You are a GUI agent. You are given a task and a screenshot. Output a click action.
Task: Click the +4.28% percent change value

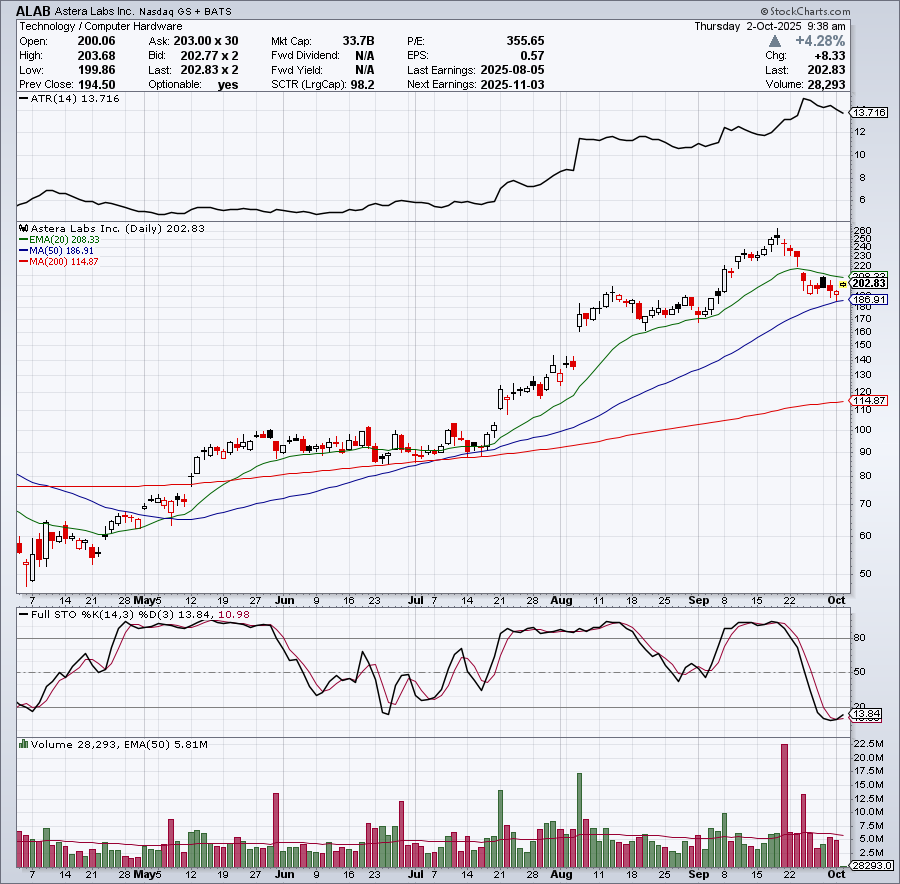click(x=820, y=41)
